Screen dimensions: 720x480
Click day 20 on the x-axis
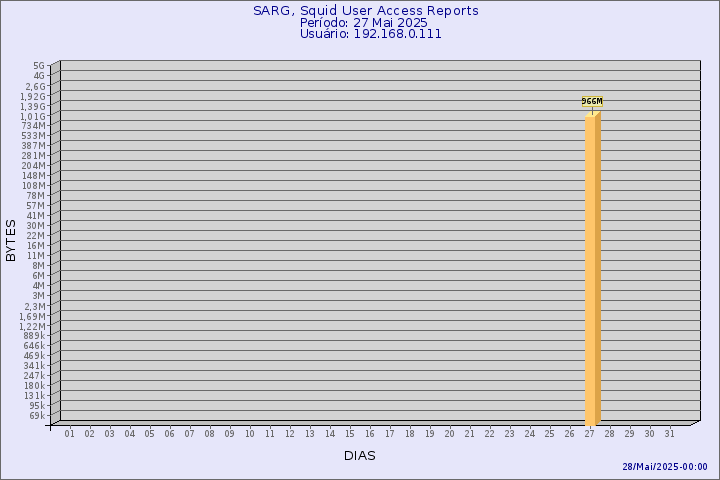point(450,434)
